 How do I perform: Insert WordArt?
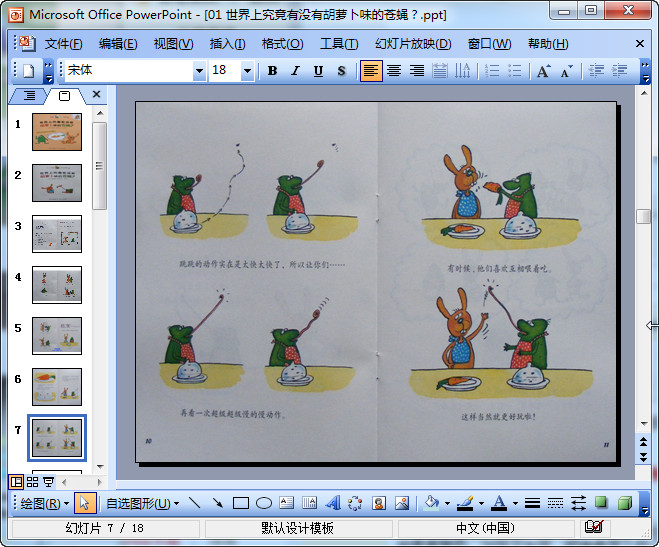click(332, 503)
